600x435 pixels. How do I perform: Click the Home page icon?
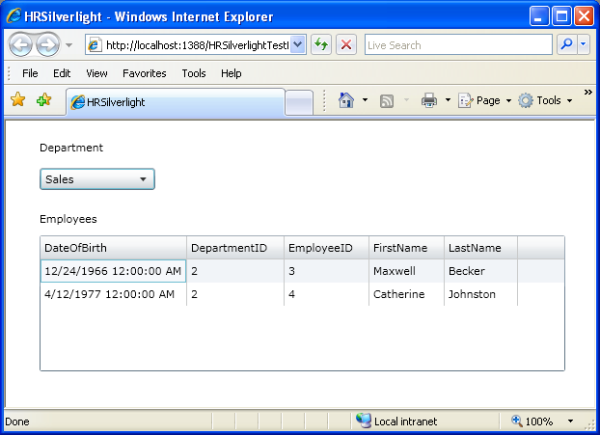coord(346,100)
